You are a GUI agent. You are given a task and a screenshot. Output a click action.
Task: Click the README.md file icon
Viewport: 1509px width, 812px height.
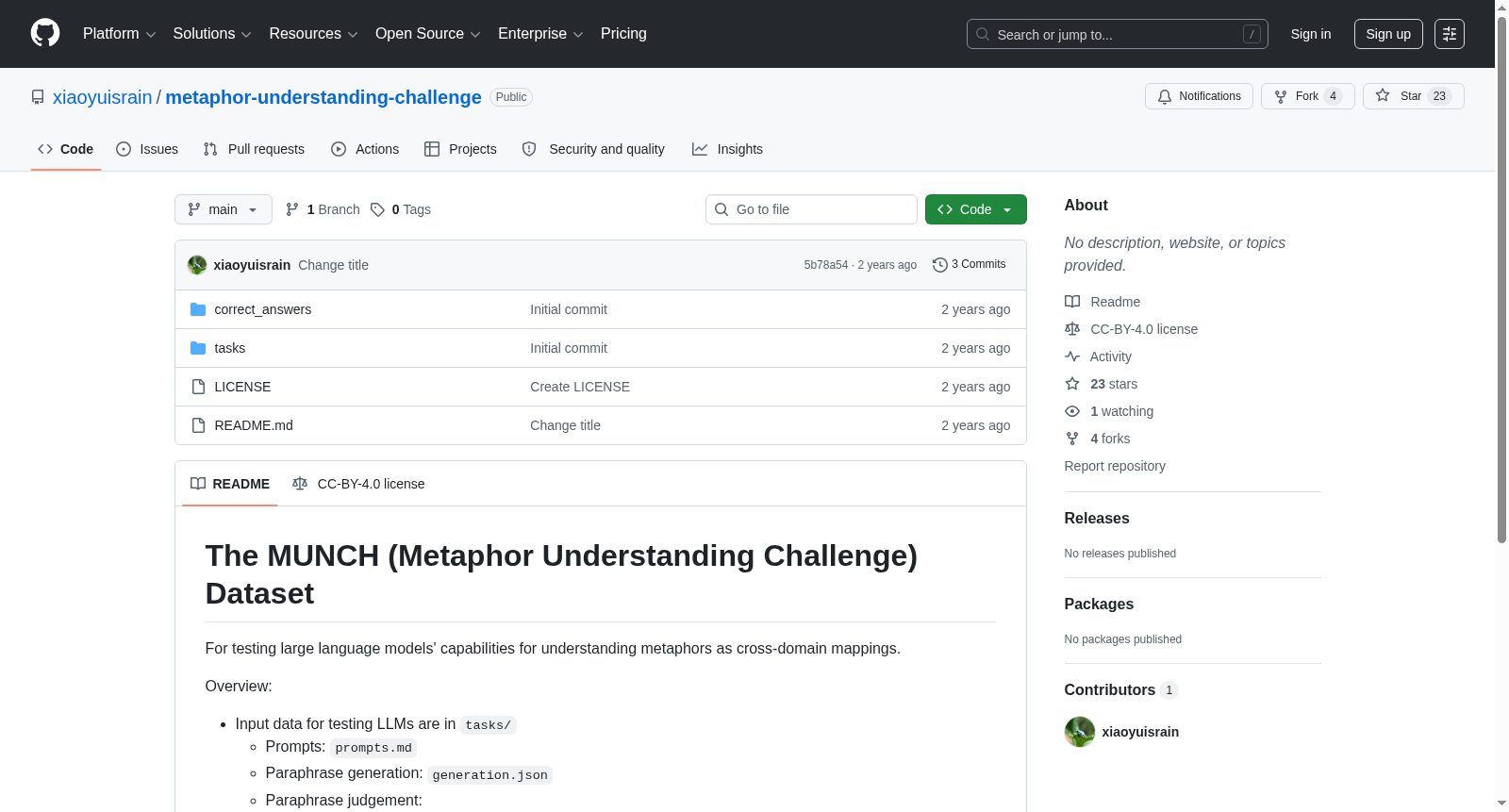coord(198,425)
